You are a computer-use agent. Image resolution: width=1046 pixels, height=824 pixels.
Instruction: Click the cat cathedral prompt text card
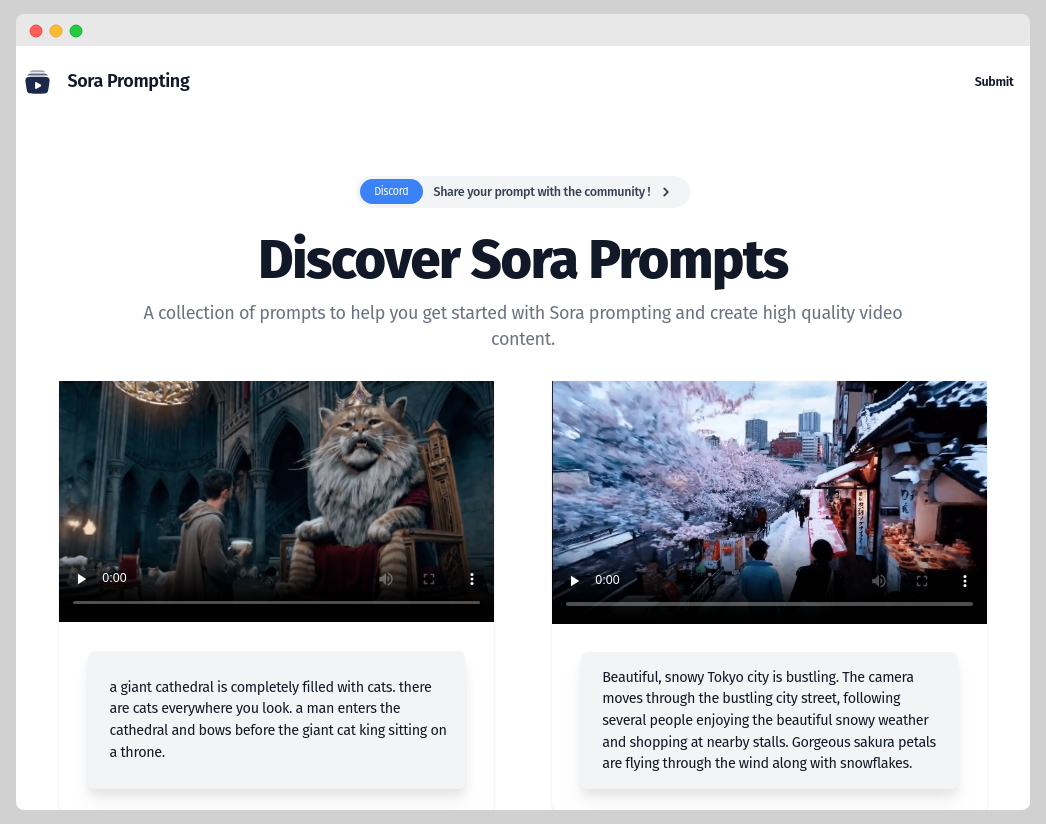click(276, 719)
